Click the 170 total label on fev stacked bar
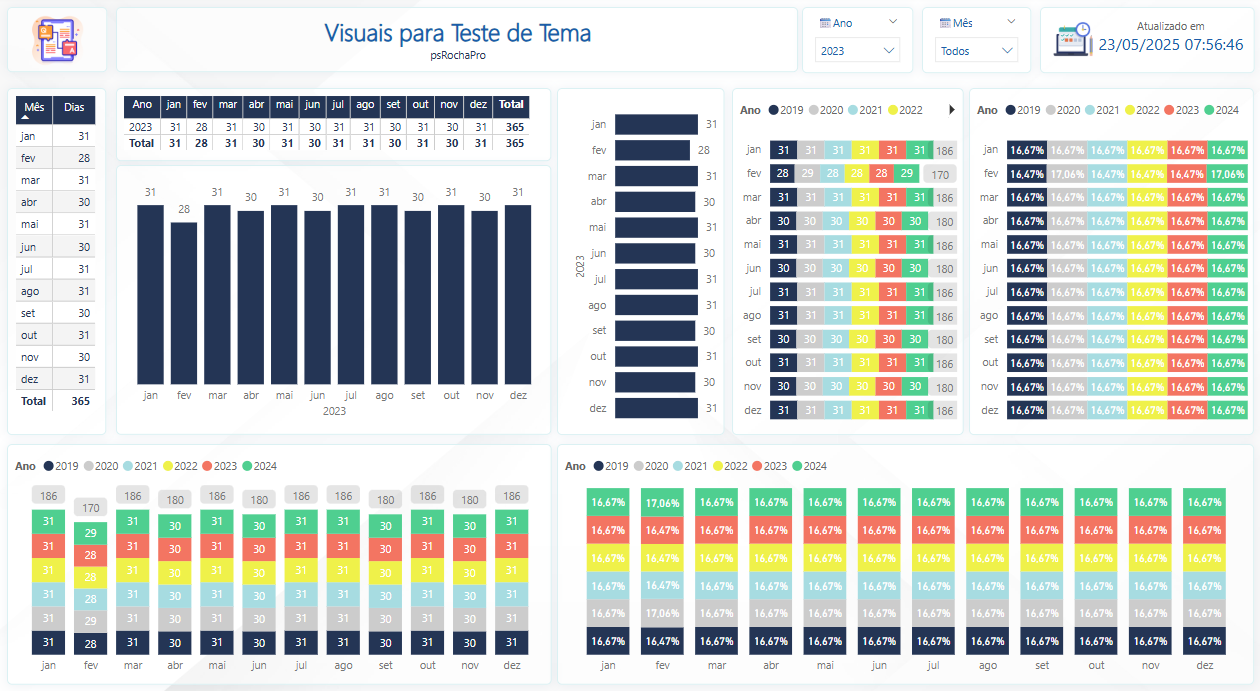The width and height of the screenshot is (1260, 691). pos(940,174)
